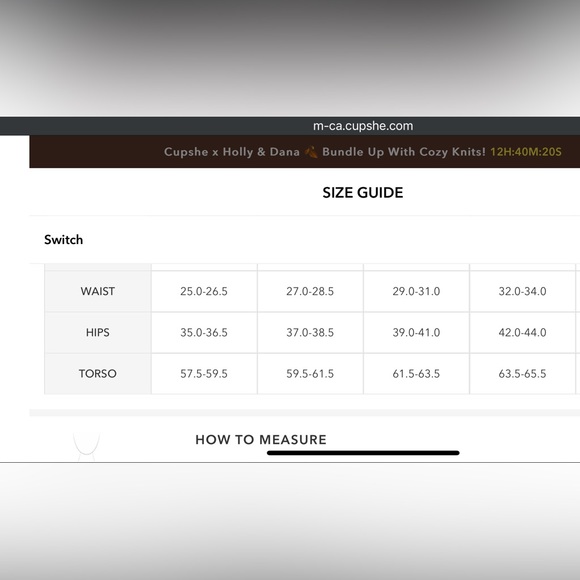Click torso value 63.5-65.5
The width and height of the screenshot is (580, 580).
click(522, 373)
